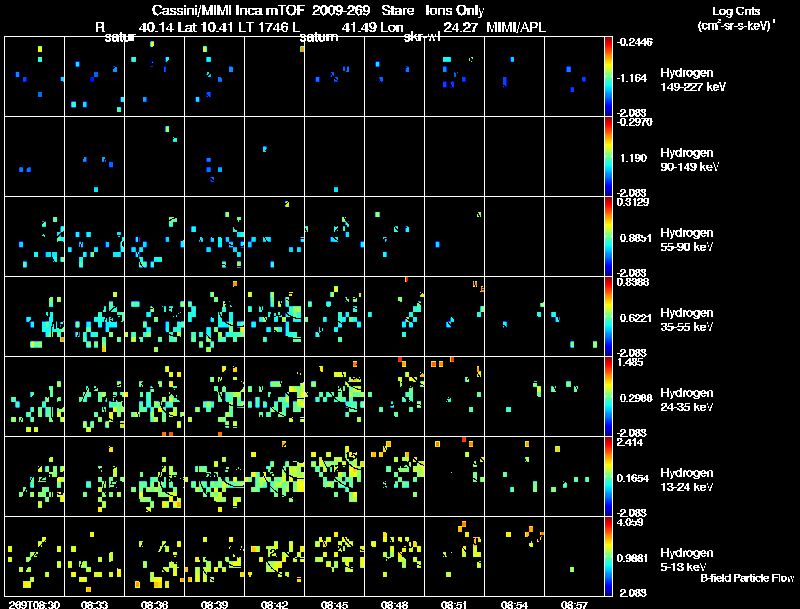Click the Hydrogen 55-90 keV row label

(x=687, y=240)
